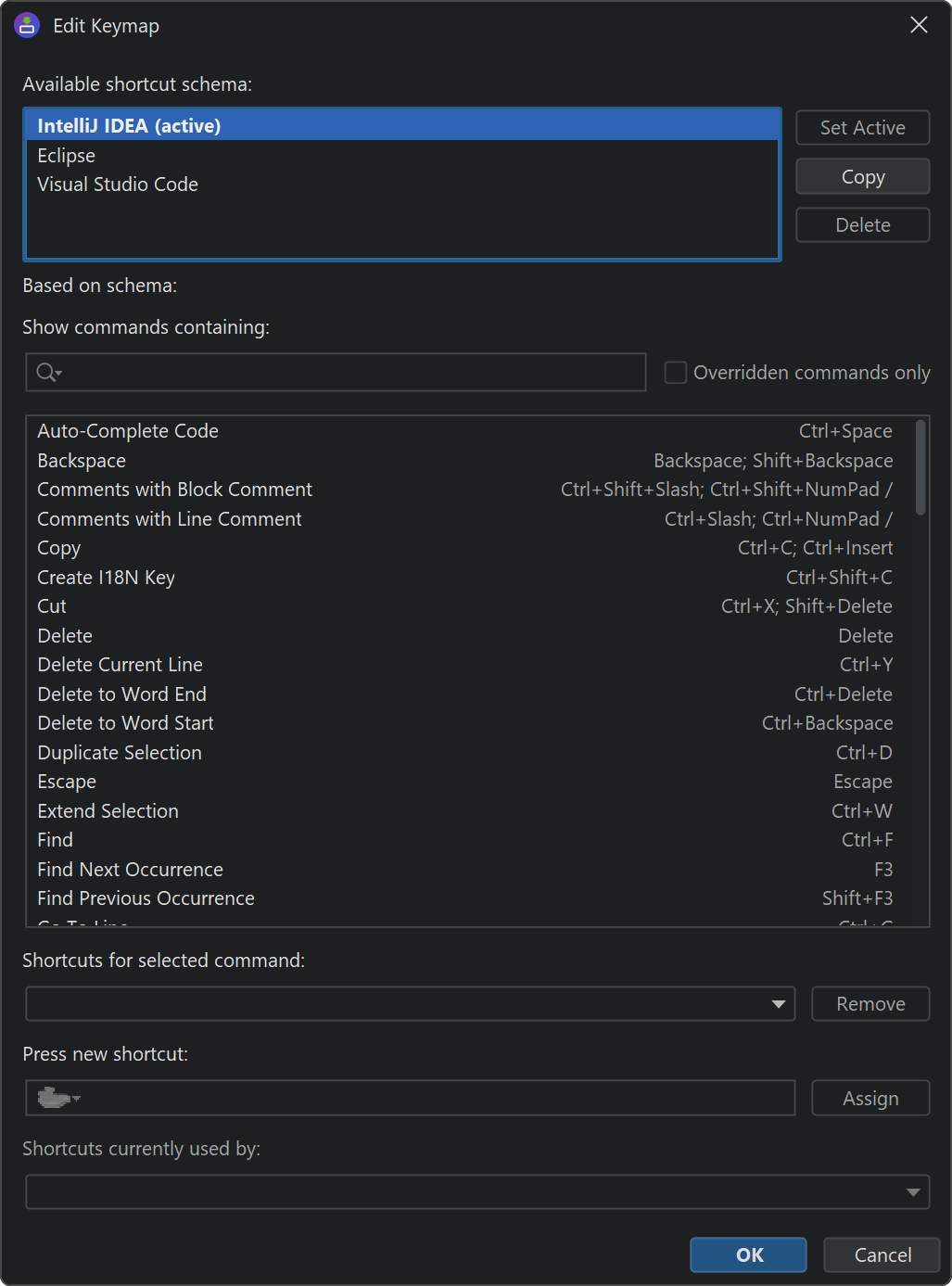The image size is (952, 1286).
Task: Click the Delete schema button
Action: click(862, 225)
